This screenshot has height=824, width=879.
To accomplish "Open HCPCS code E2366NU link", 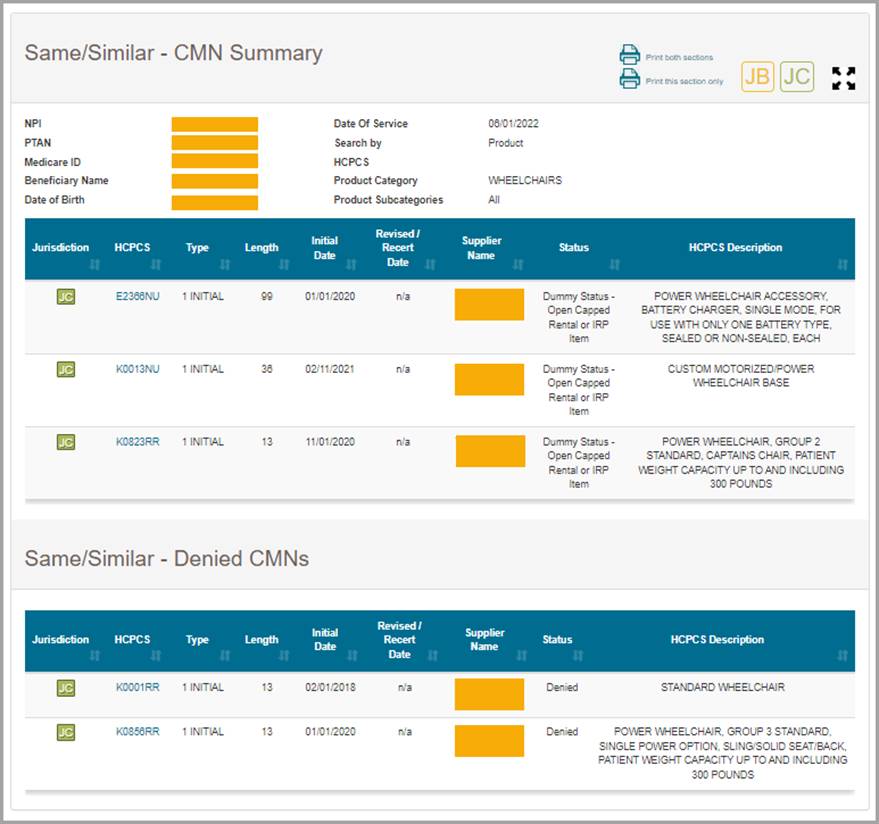I will click(x=137, y=297).
